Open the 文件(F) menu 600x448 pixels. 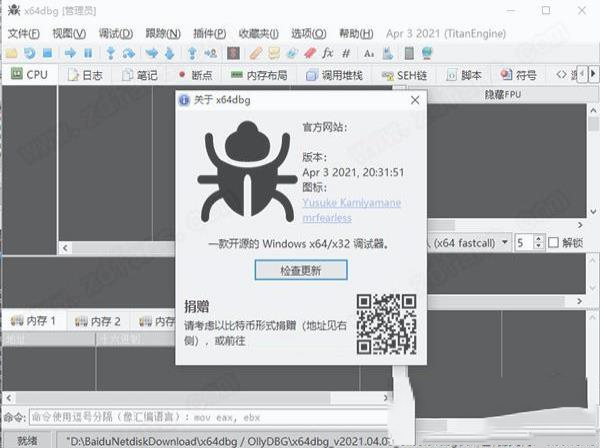point(24,34)
